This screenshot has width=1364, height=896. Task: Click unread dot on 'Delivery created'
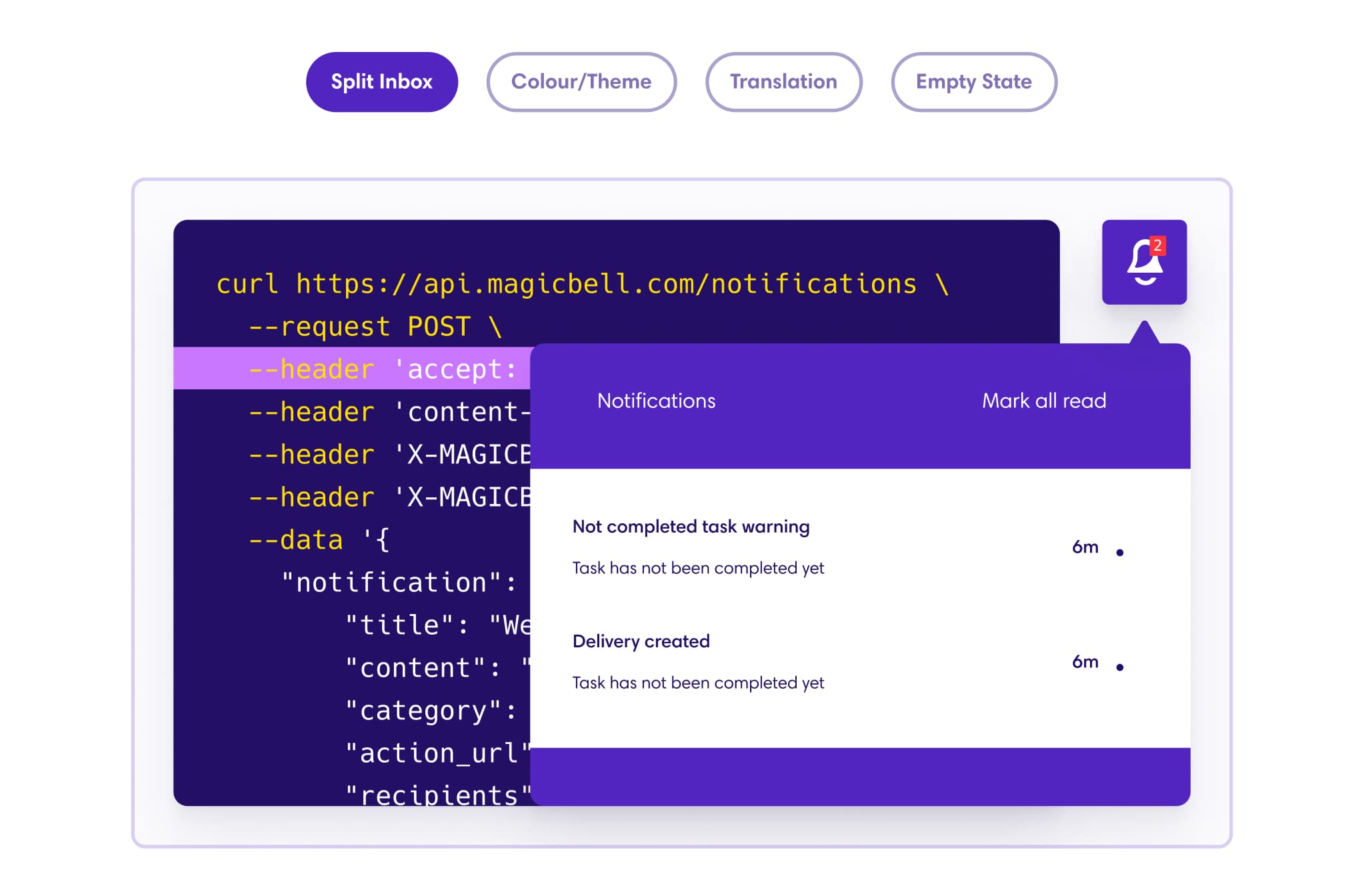tap(1120, 667)
